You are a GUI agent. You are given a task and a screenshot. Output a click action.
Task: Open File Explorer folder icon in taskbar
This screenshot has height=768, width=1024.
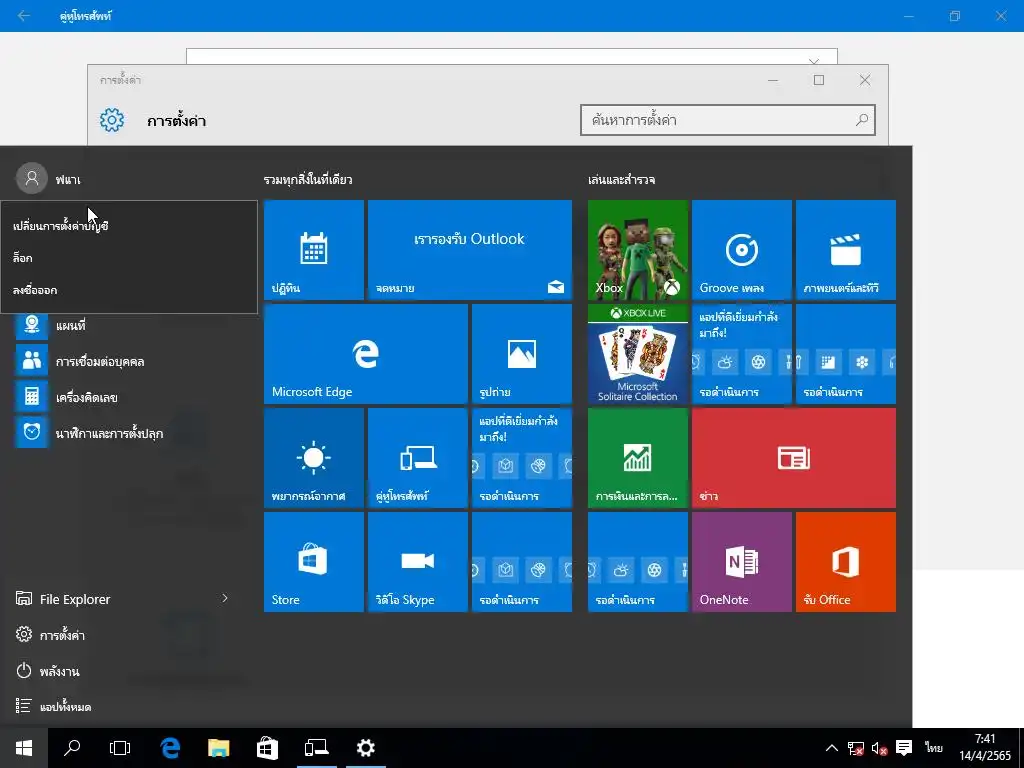tap(219, 748)
